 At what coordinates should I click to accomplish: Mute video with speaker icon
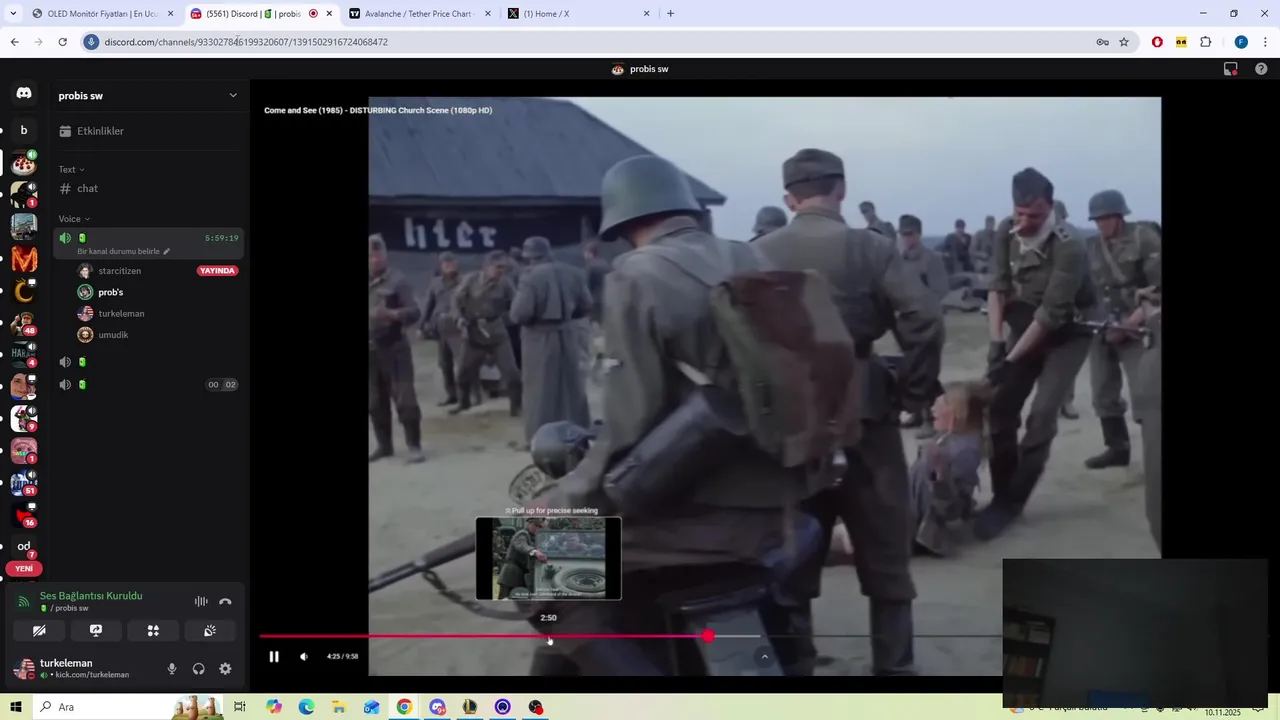point(304,657)
